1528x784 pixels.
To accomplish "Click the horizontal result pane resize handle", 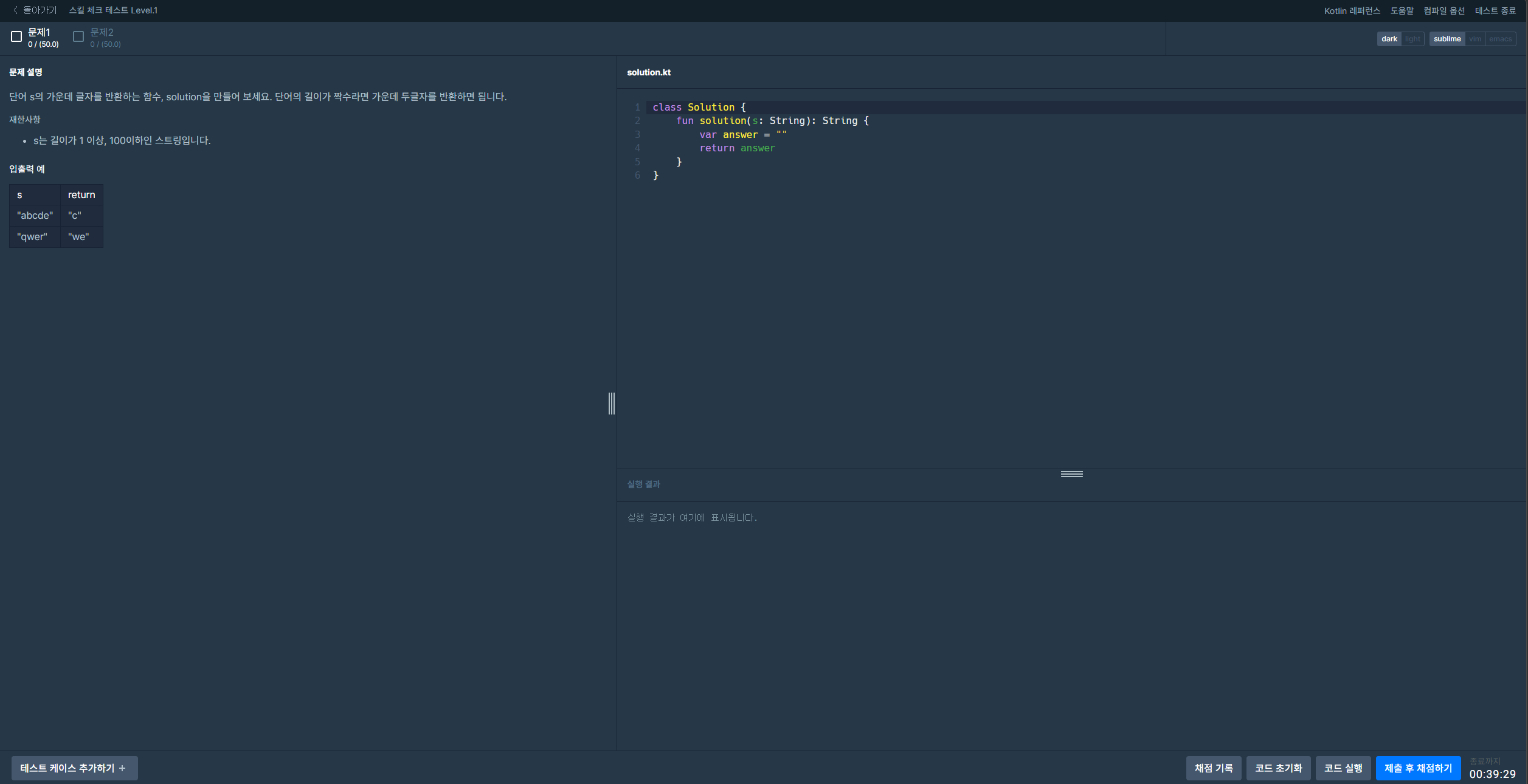I will [1071, 474].
